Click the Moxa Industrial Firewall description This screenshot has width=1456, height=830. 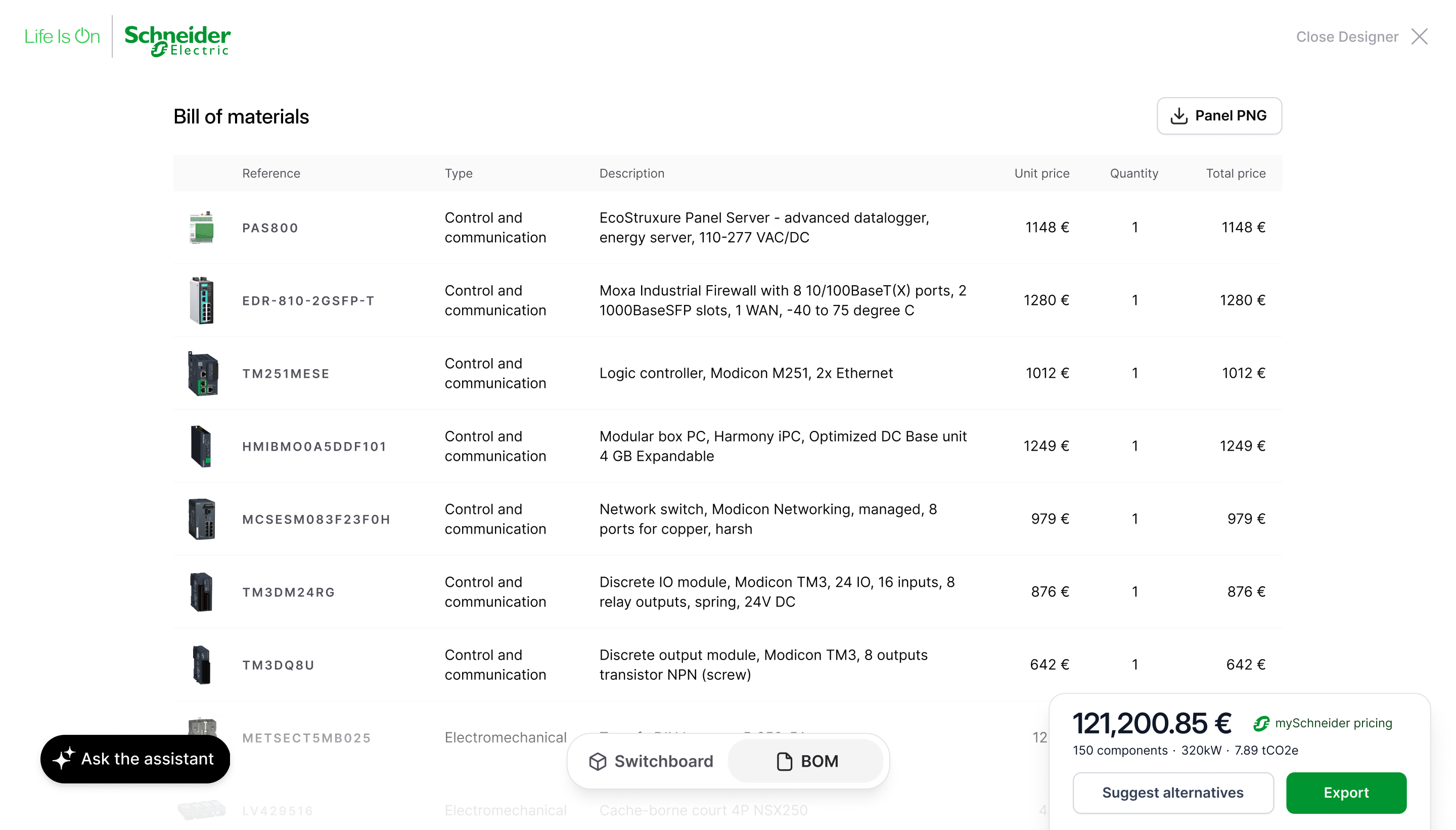783,300
